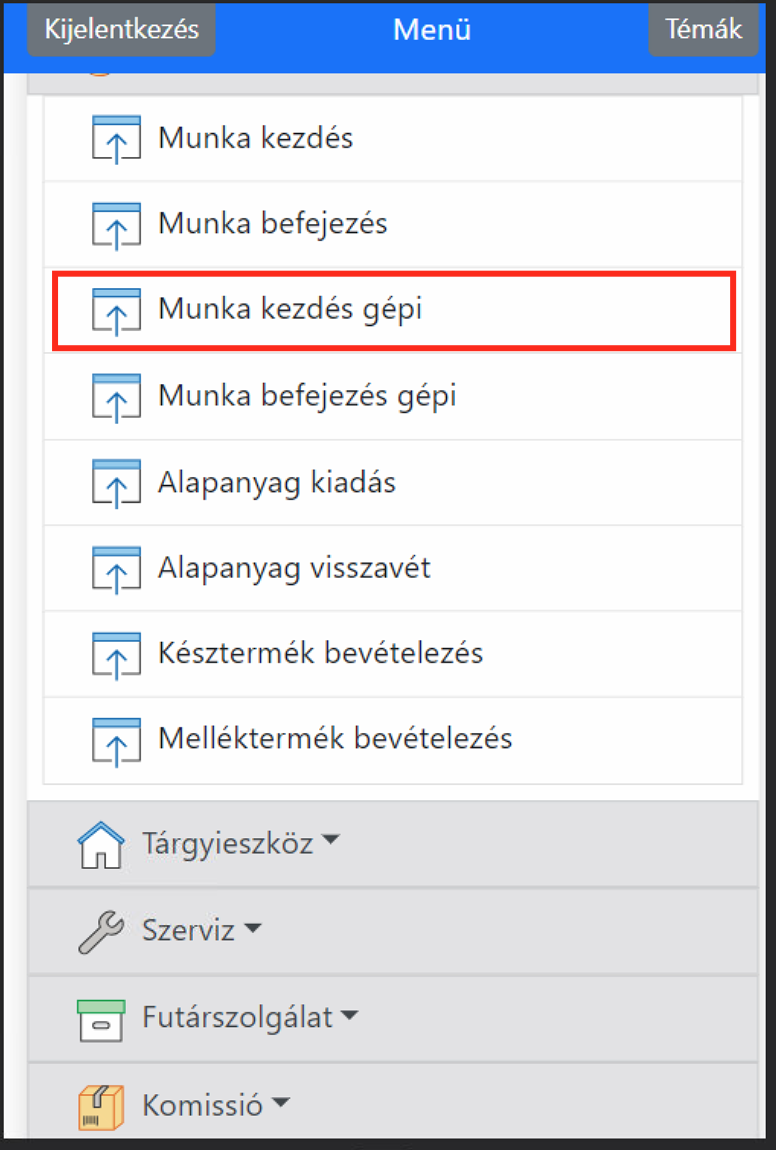Open Munka befejezés gépi menu entry

[307, 397]
